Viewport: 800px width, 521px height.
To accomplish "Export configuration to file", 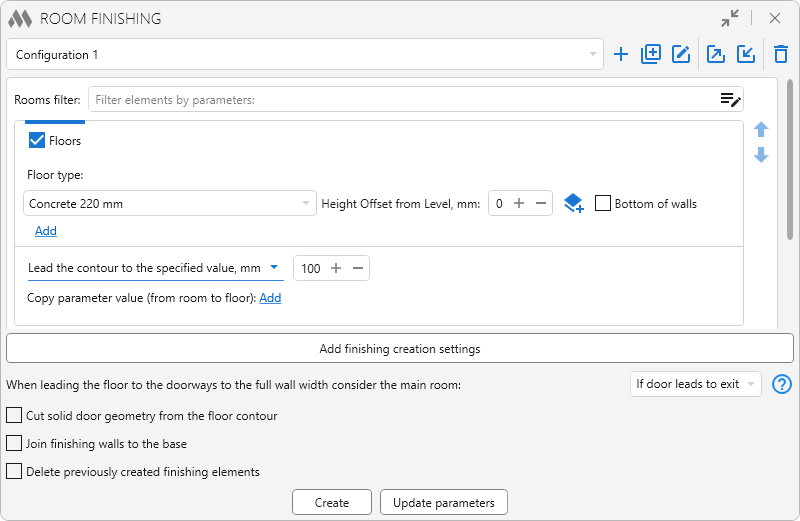I will 716,55.
